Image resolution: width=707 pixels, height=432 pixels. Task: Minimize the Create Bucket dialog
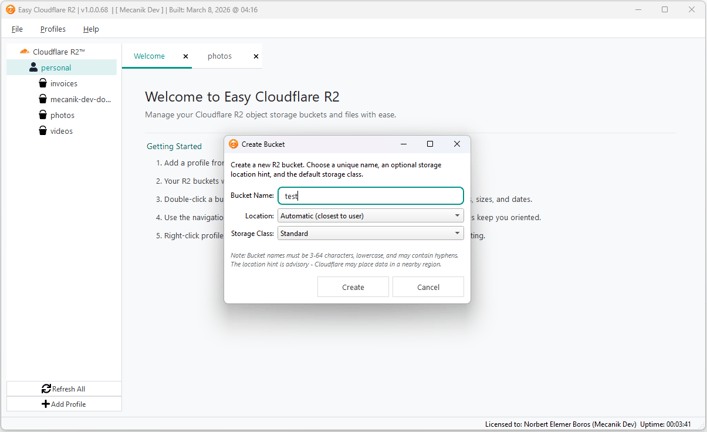point(404,144)
